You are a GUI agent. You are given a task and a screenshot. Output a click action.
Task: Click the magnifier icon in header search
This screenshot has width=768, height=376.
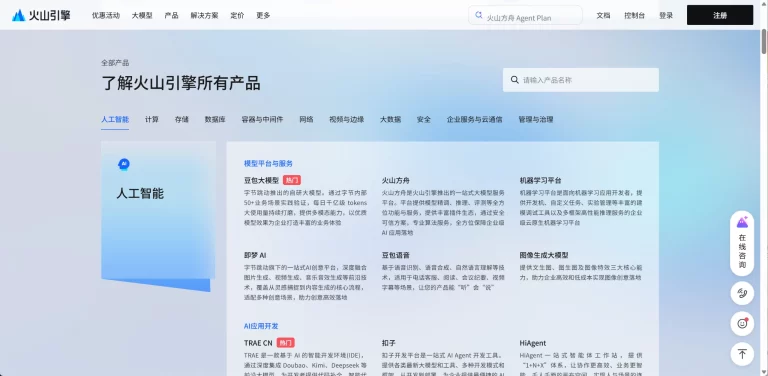479,15
